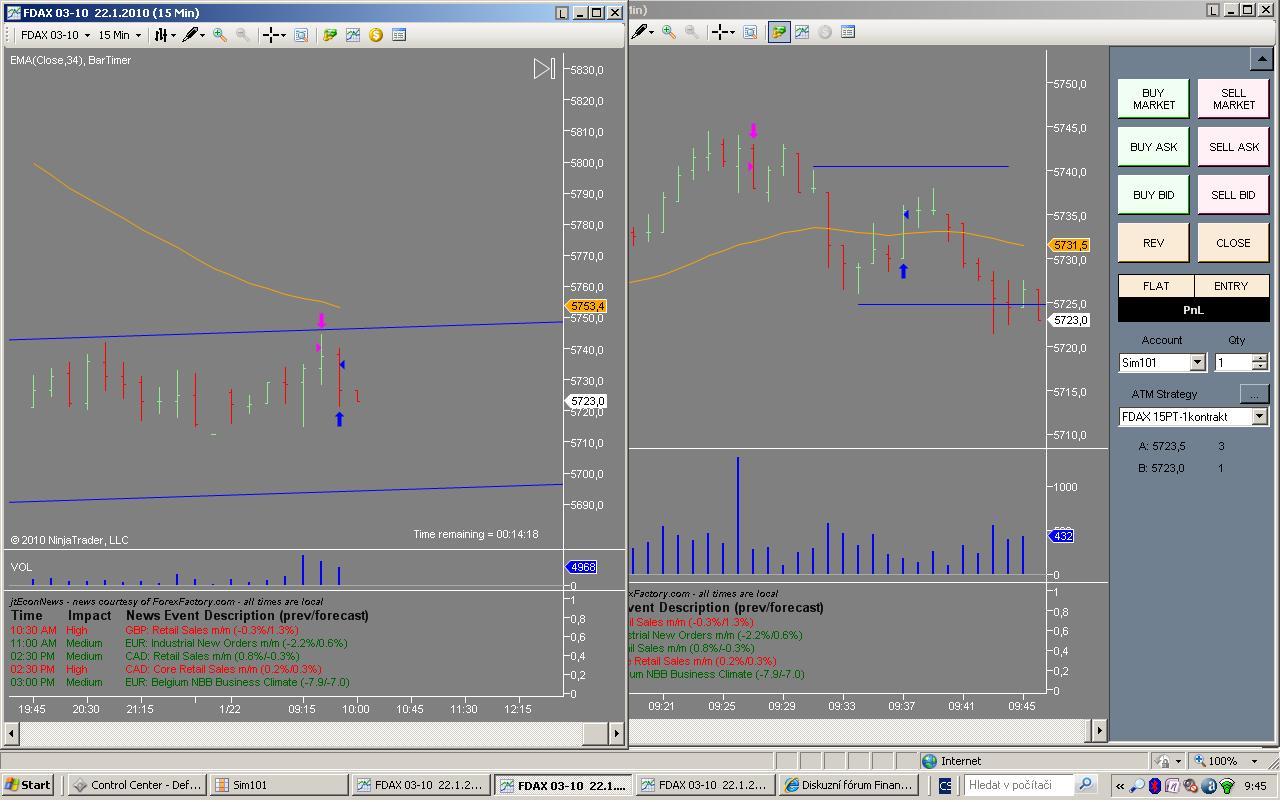This screenshot has width=1280, height=802.
Task: Switch to first FDAX 03-10 taskbar button
Action: pyautogui.click(x=421, y=785)
